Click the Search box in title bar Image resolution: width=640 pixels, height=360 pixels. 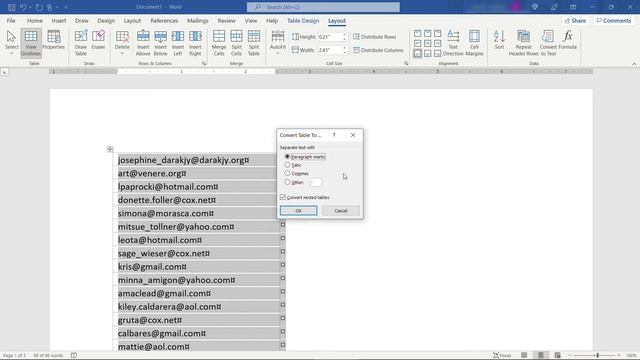point(323,7)
